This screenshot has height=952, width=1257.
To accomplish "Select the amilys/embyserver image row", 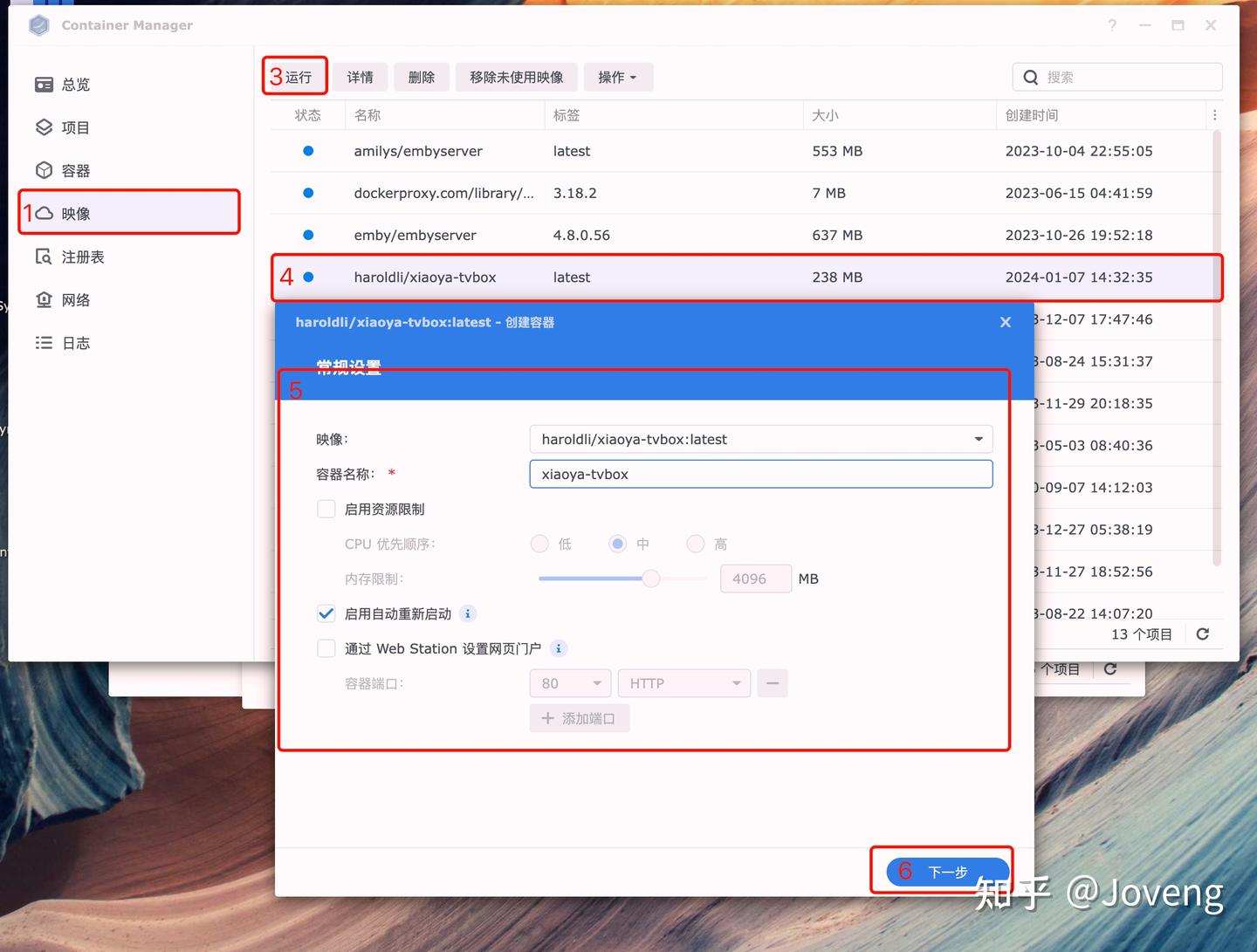I will click(740, 151).
